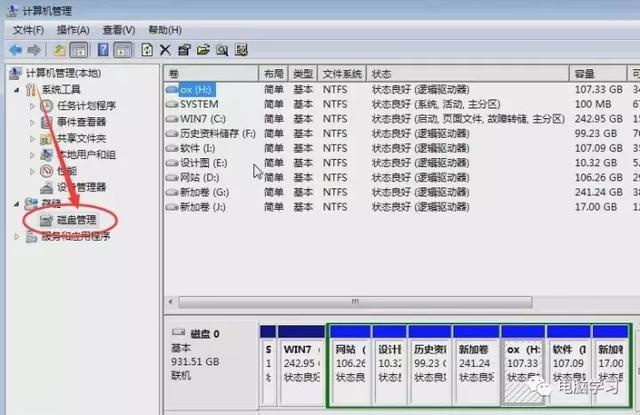Select 磁盘管理 in the left tree

pos(75,220)
